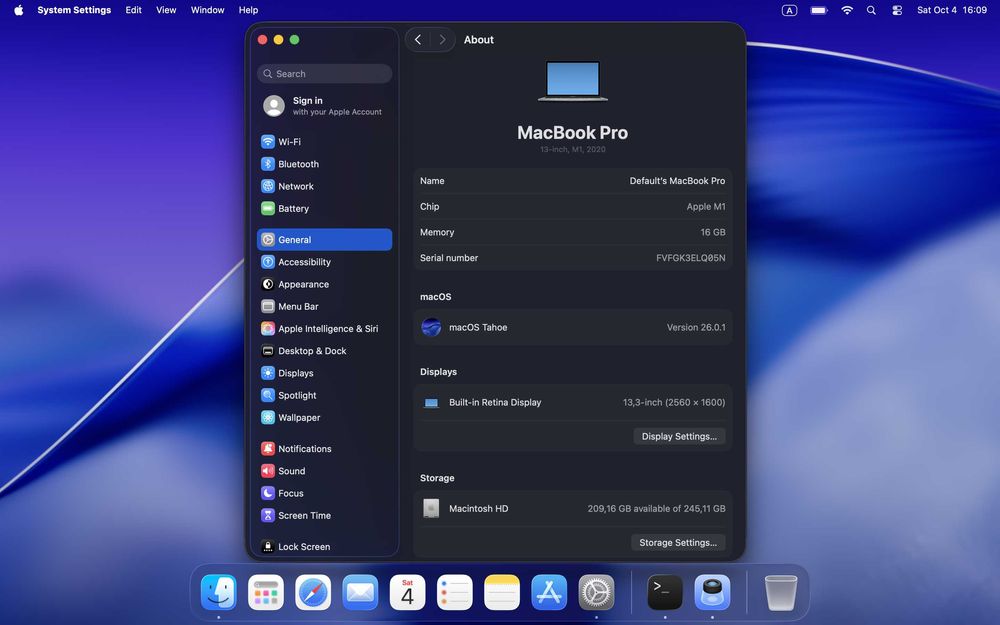The height and width of the screenshot is (625, 1000).
Task: Open Spotlight settings
Action: 324,395
